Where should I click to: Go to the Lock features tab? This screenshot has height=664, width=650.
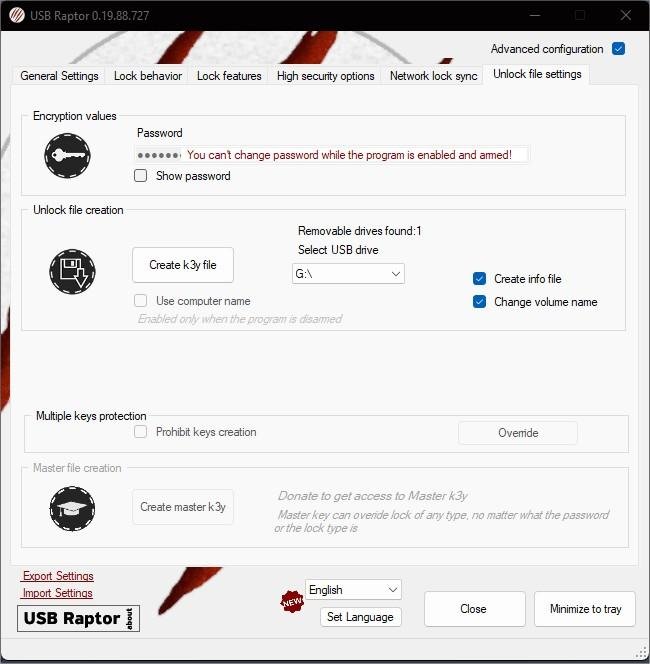point(229,76)
